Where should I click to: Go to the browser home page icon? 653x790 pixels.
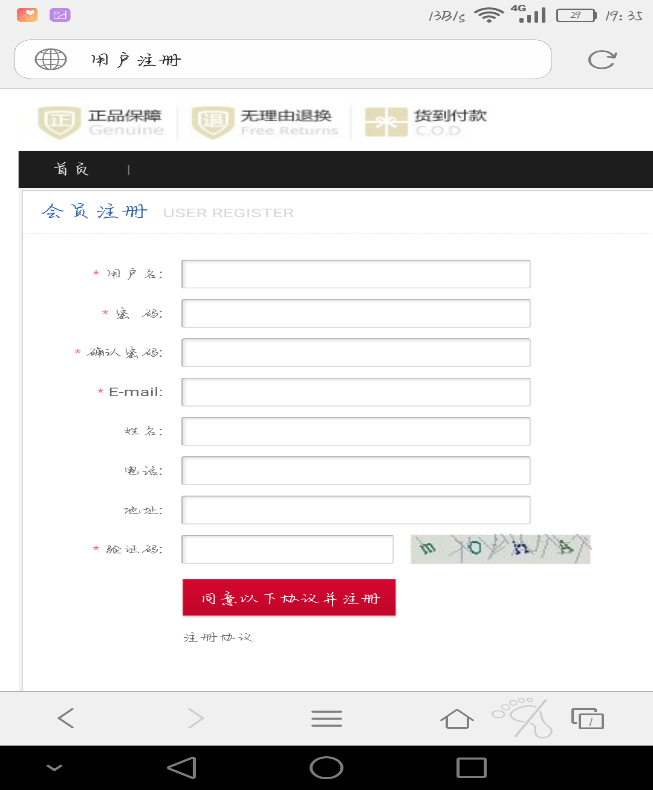457,718
